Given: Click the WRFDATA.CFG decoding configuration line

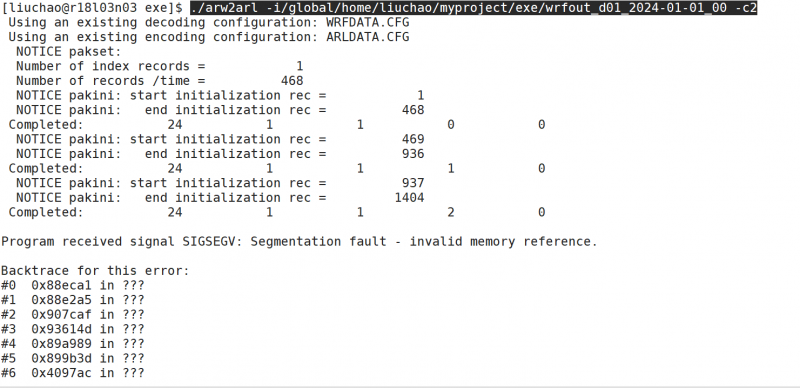Looking at the screenshot, I should click(x=209, y=22).
